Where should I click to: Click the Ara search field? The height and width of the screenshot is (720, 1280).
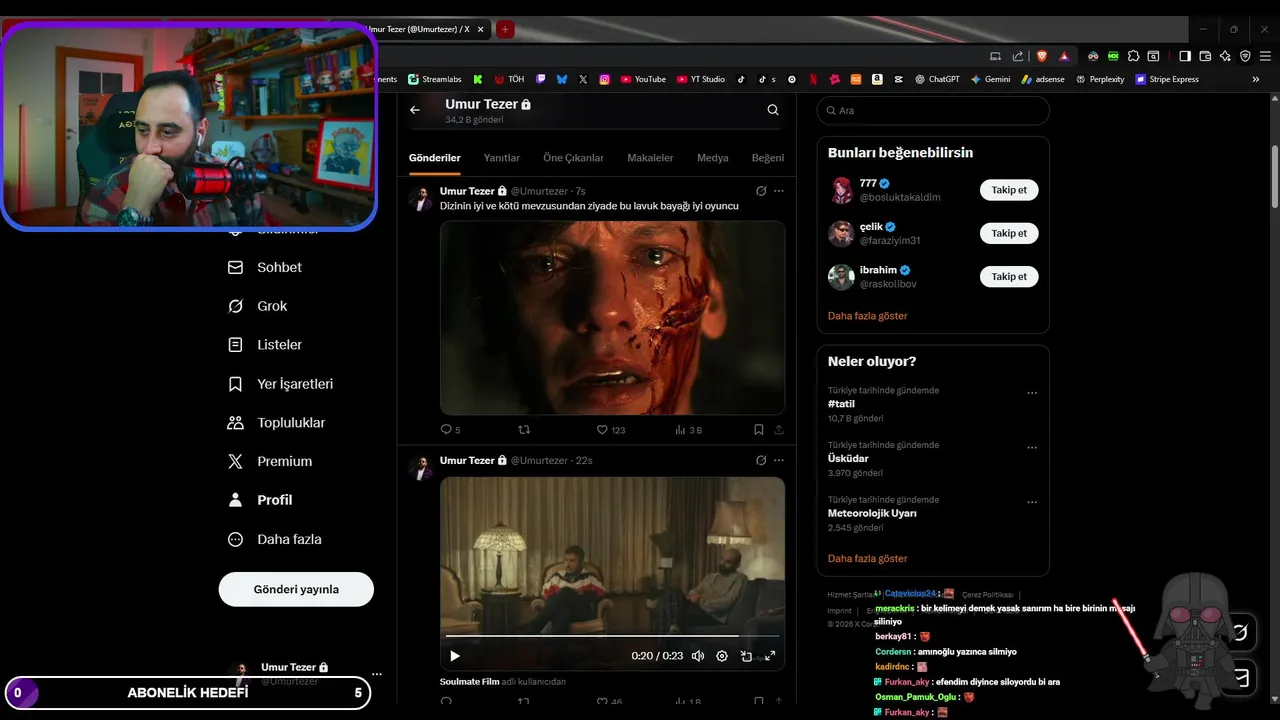(x=933, y=110)
